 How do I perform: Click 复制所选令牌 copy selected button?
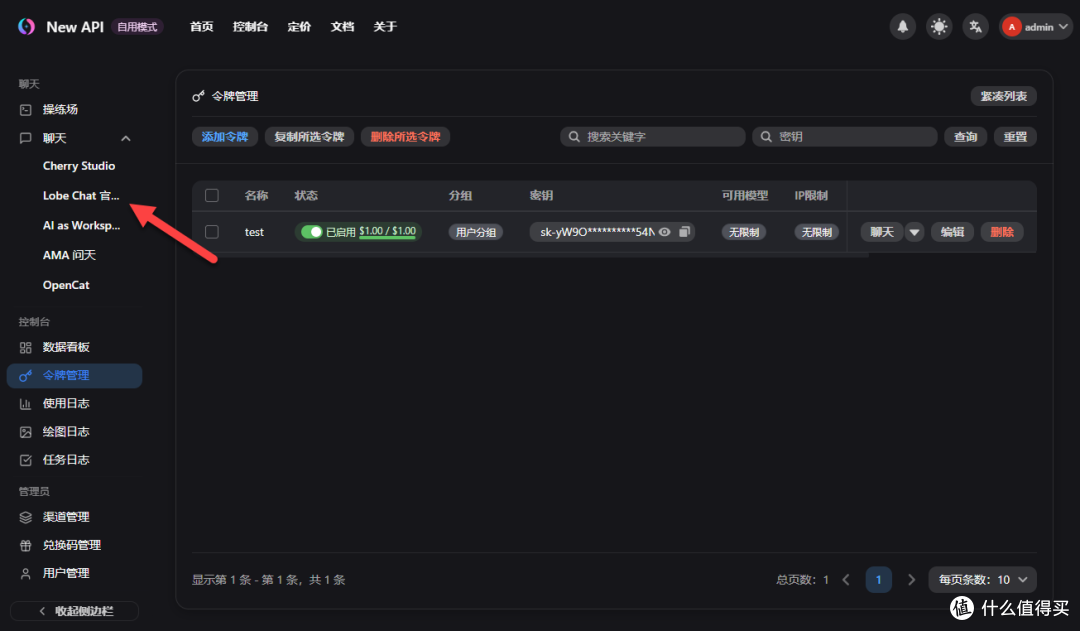309,137
